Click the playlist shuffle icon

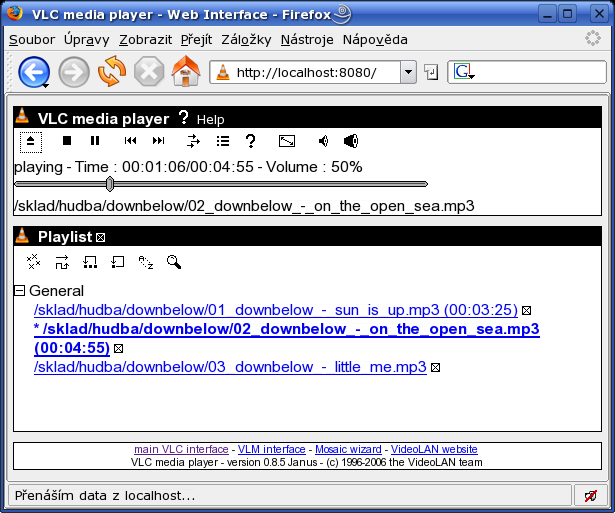click(62, 262)
